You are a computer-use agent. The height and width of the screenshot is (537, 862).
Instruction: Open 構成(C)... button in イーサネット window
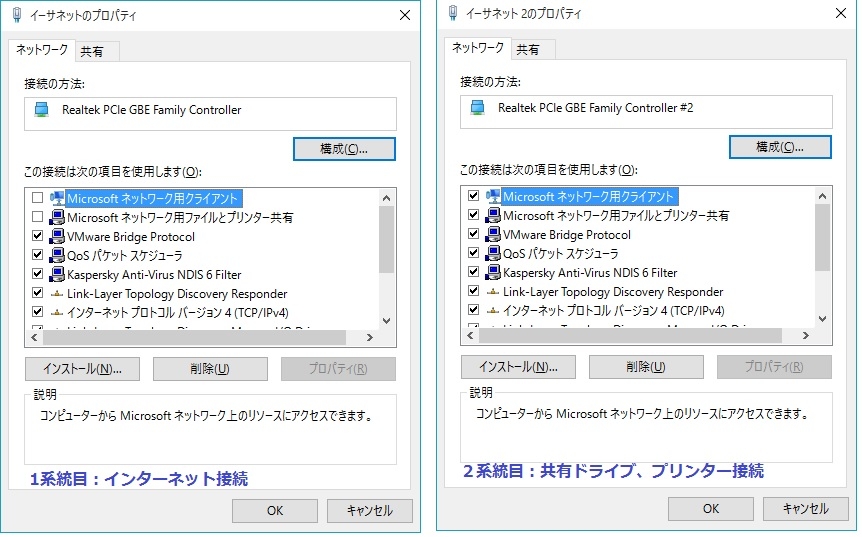(x=344, y=149)
